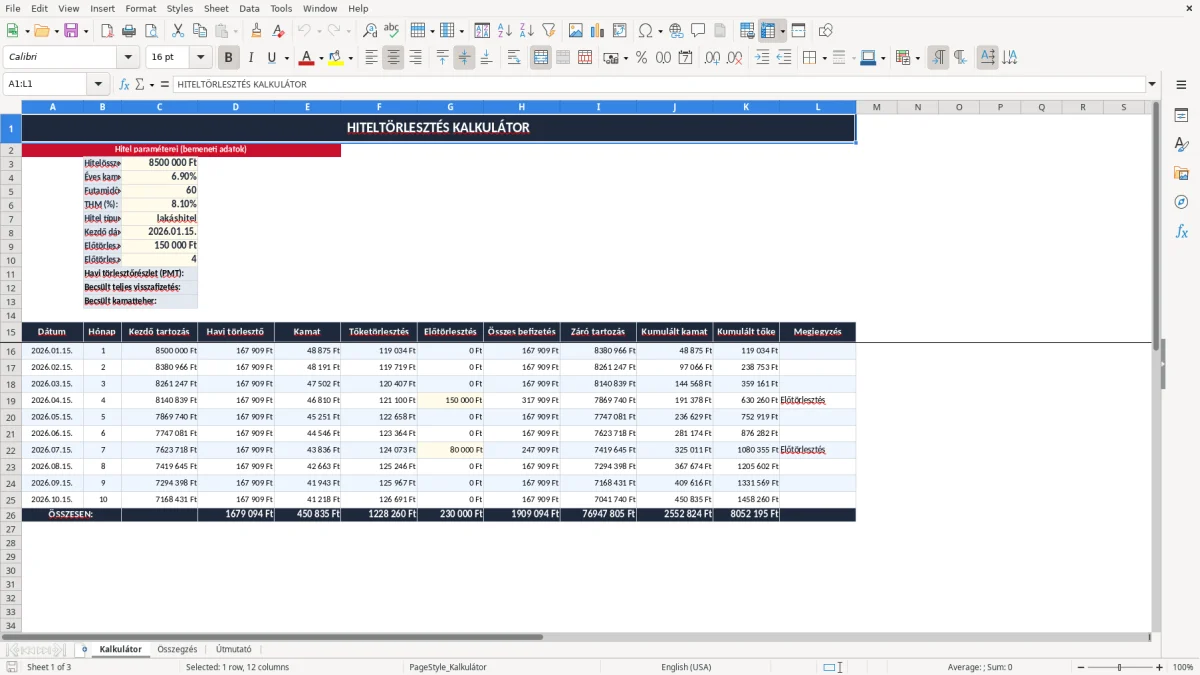Toggle Bold formatting
Image resolution: width=1200 pixels, height=675 pixels.
click(x=229, y=58)
